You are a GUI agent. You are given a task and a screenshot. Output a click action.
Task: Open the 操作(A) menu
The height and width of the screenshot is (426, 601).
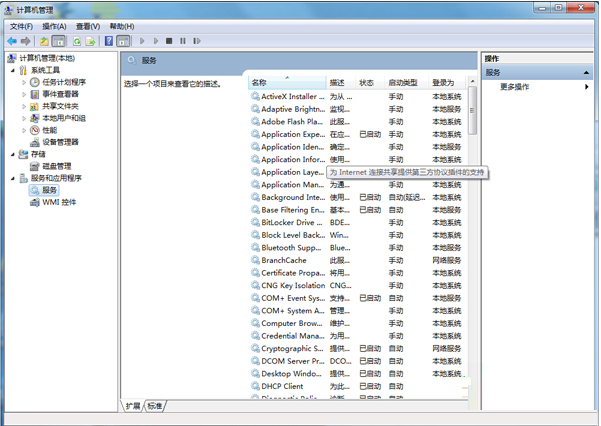click(54, 26)
